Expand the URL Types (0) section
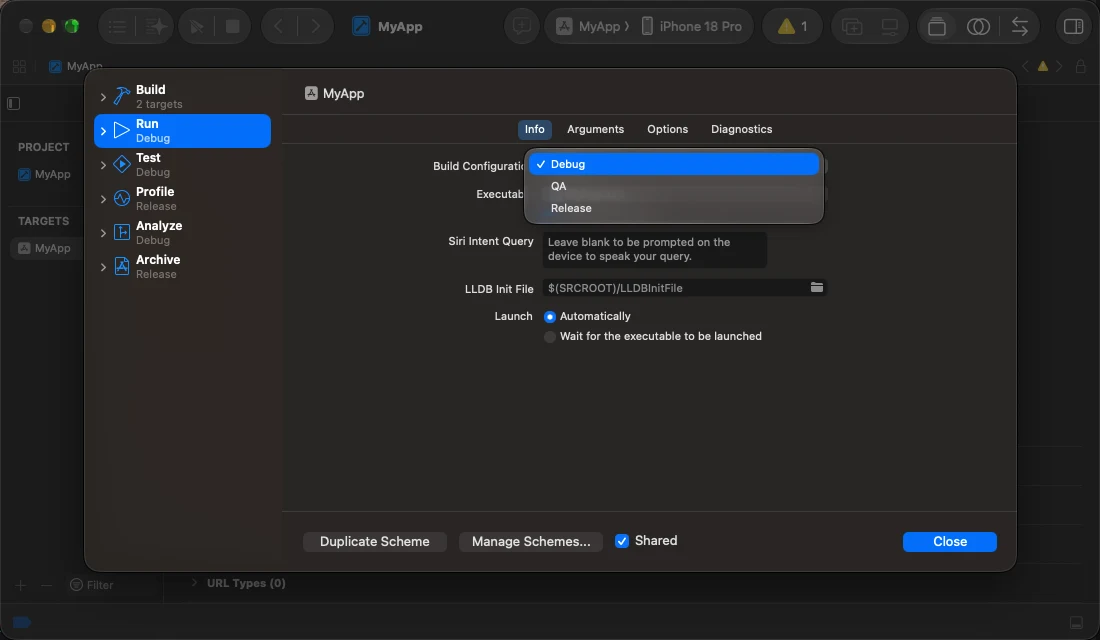This screenshot has width=1100, height=640. [194, 582]
